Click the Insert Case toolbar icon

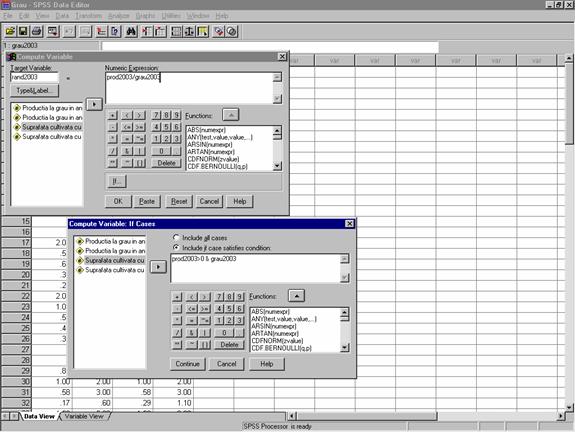click(x=146, y=32)
